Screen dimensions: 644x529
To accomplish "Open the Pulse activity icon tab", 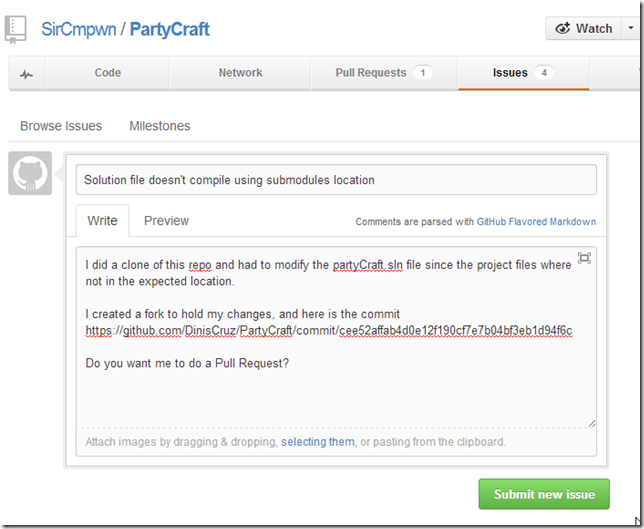I will [27, 73].
